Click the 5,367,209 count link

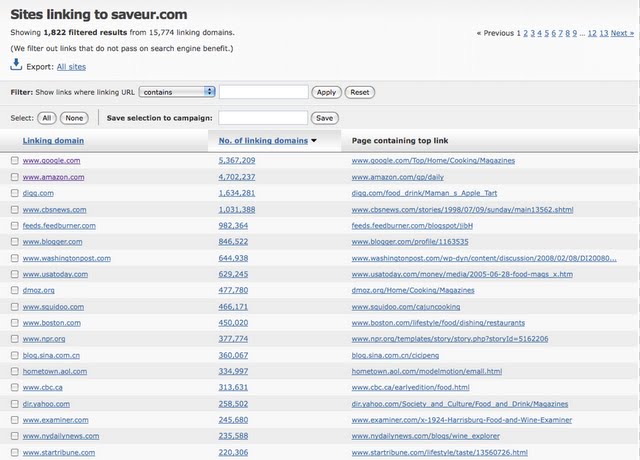pyautogui.click(x=237, y=160)
